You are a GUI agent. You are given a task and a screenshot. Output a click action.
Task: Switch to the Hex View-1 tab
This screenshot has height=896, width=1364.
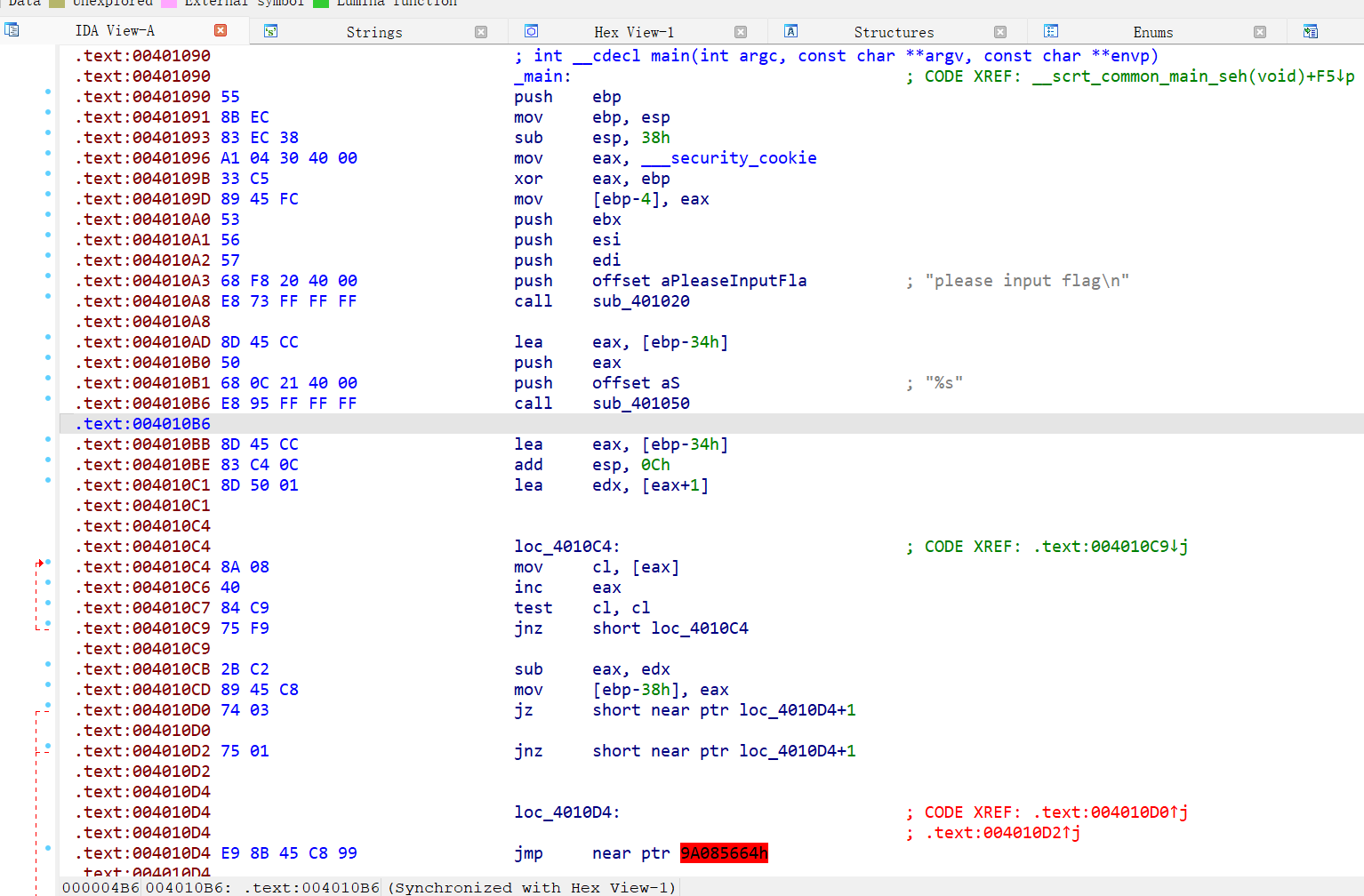(x=633, y=32)
